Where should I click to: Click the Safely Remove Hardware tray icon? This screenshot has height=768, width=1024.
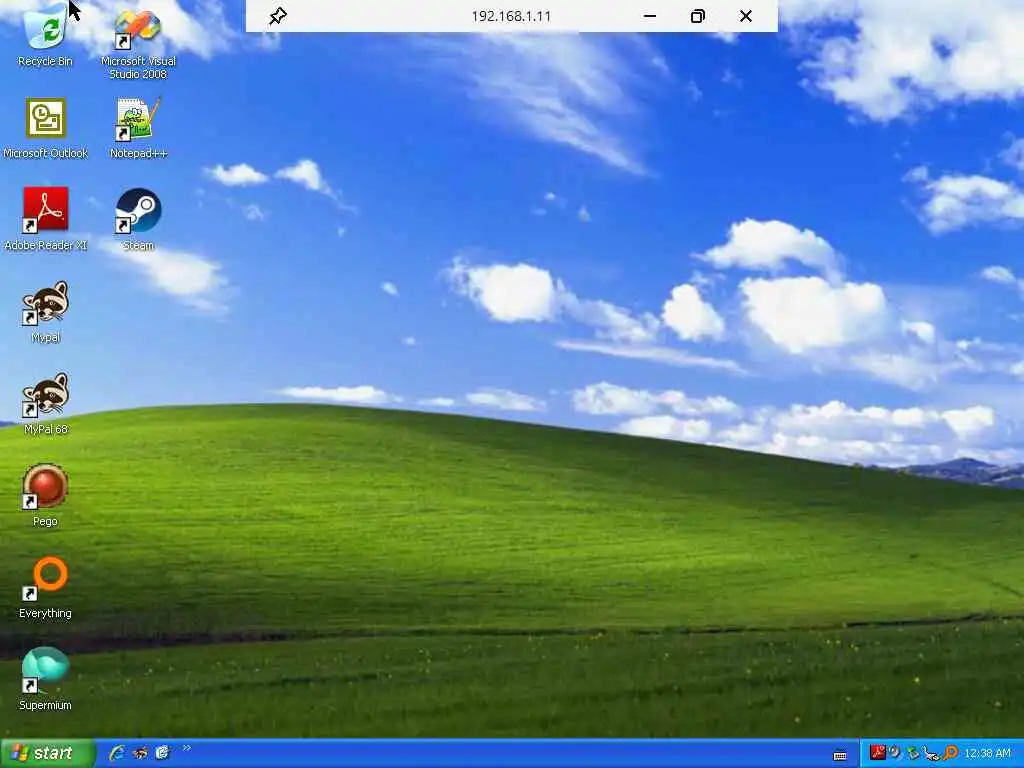[912, 754]
